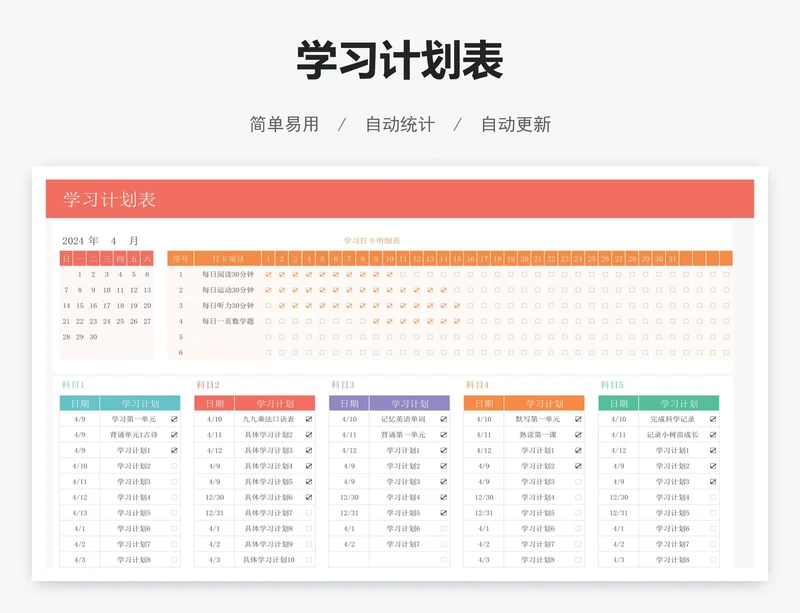Uncheck the 背诵第一单元 checkbox in 科目3
The height and width of the screenshot is (613, 800).
click(443, 435)
